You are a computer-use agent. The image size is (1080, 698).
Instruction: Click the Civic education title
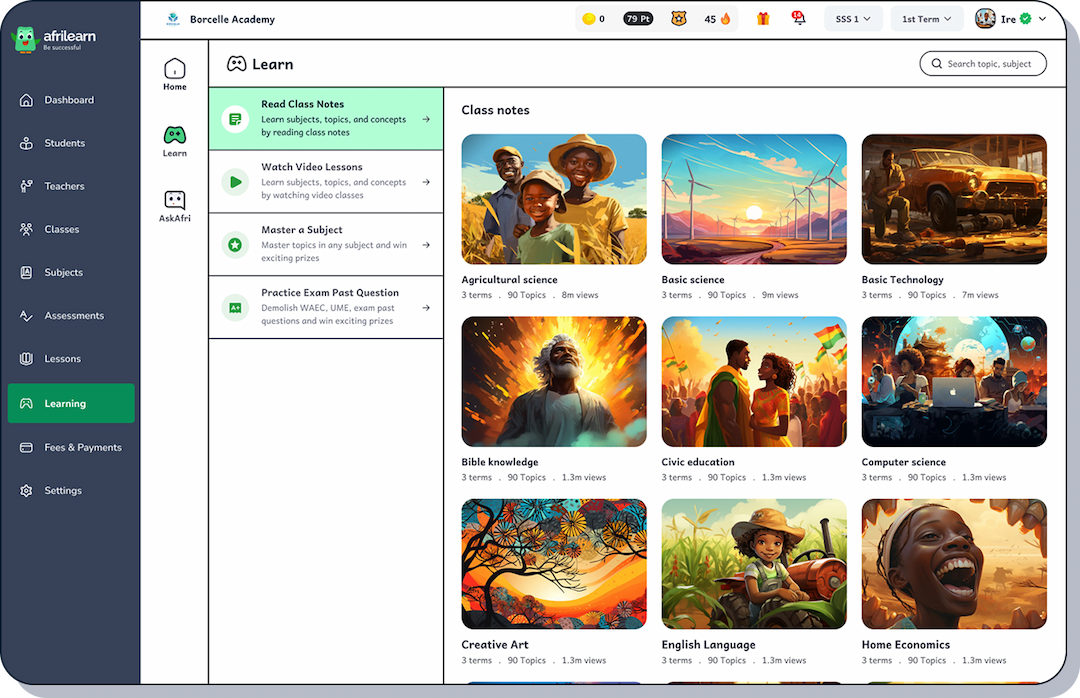pos(698,462)
